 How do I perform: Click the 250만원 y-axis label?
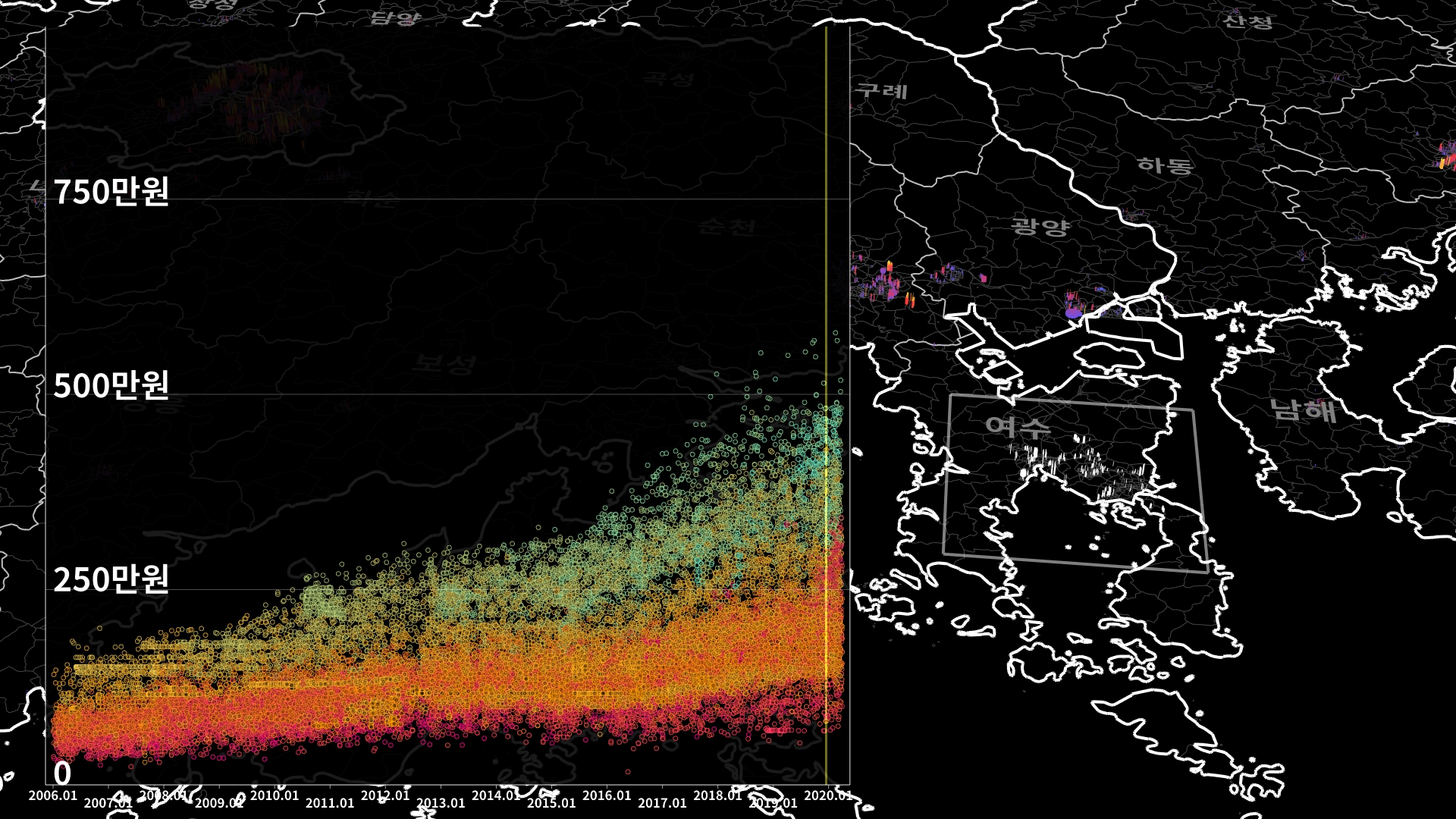tap(111, 580)
